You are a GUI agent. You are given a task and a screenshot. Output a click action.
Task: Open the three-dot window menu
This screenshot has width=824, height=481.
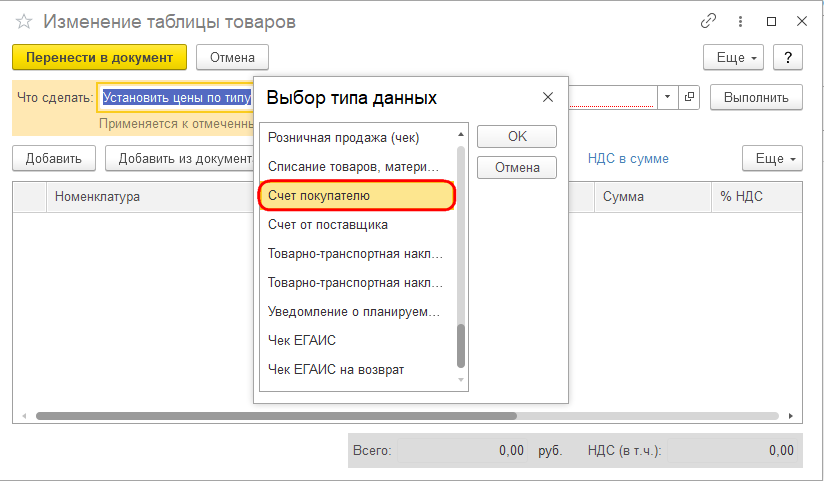click(x=740, y=21)
